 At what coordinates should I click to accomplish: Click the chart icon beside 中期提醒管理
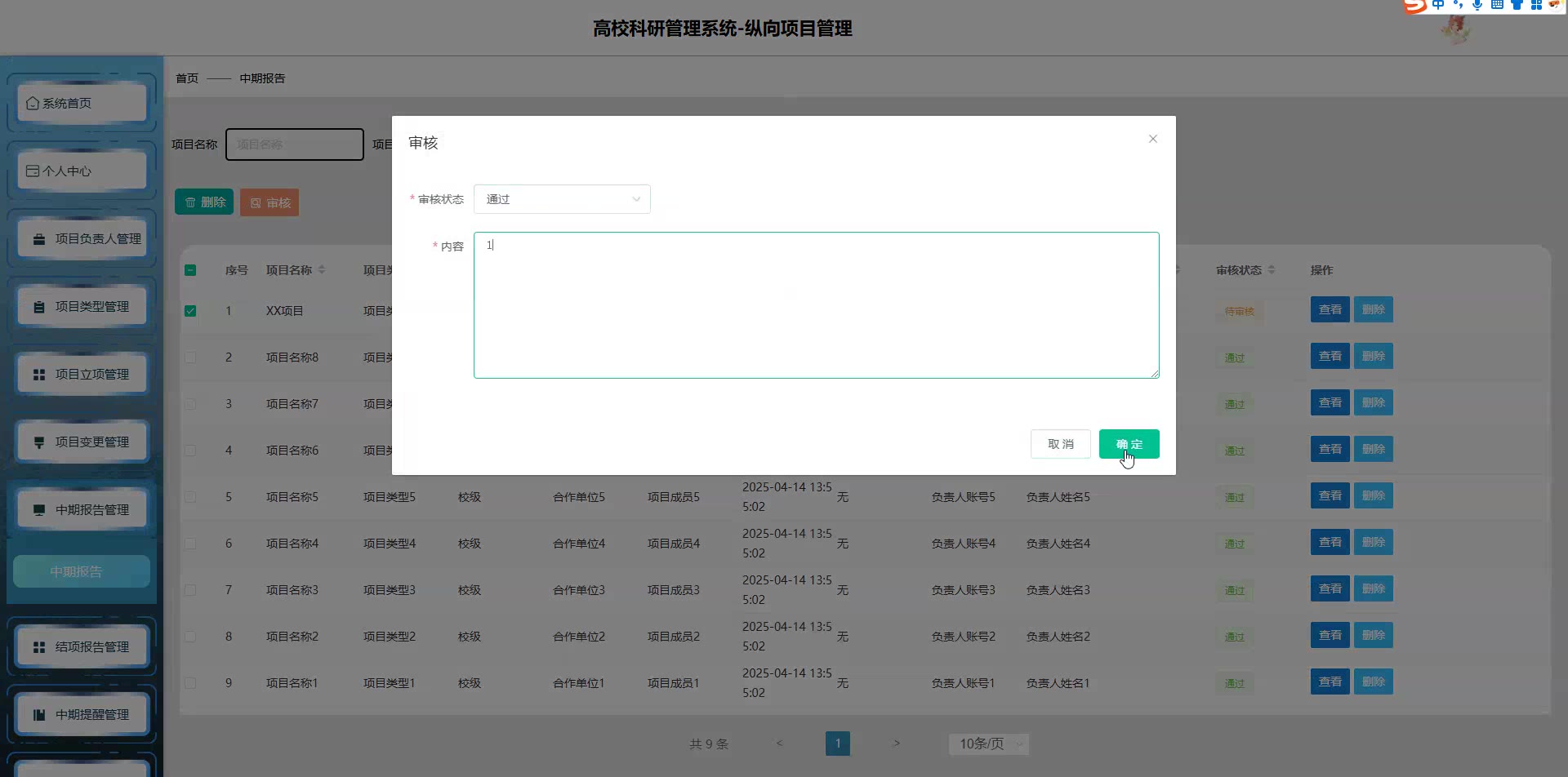[39, 715]
